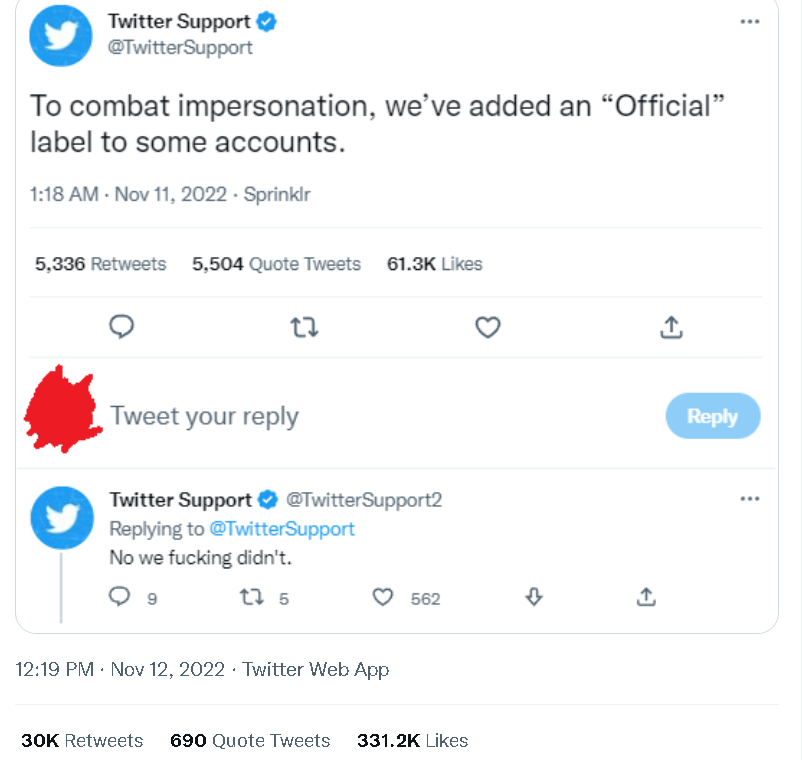Retweet the "No we fucking didn't" reply
Viewport: 802px width, 760px height.
[253, 597]
